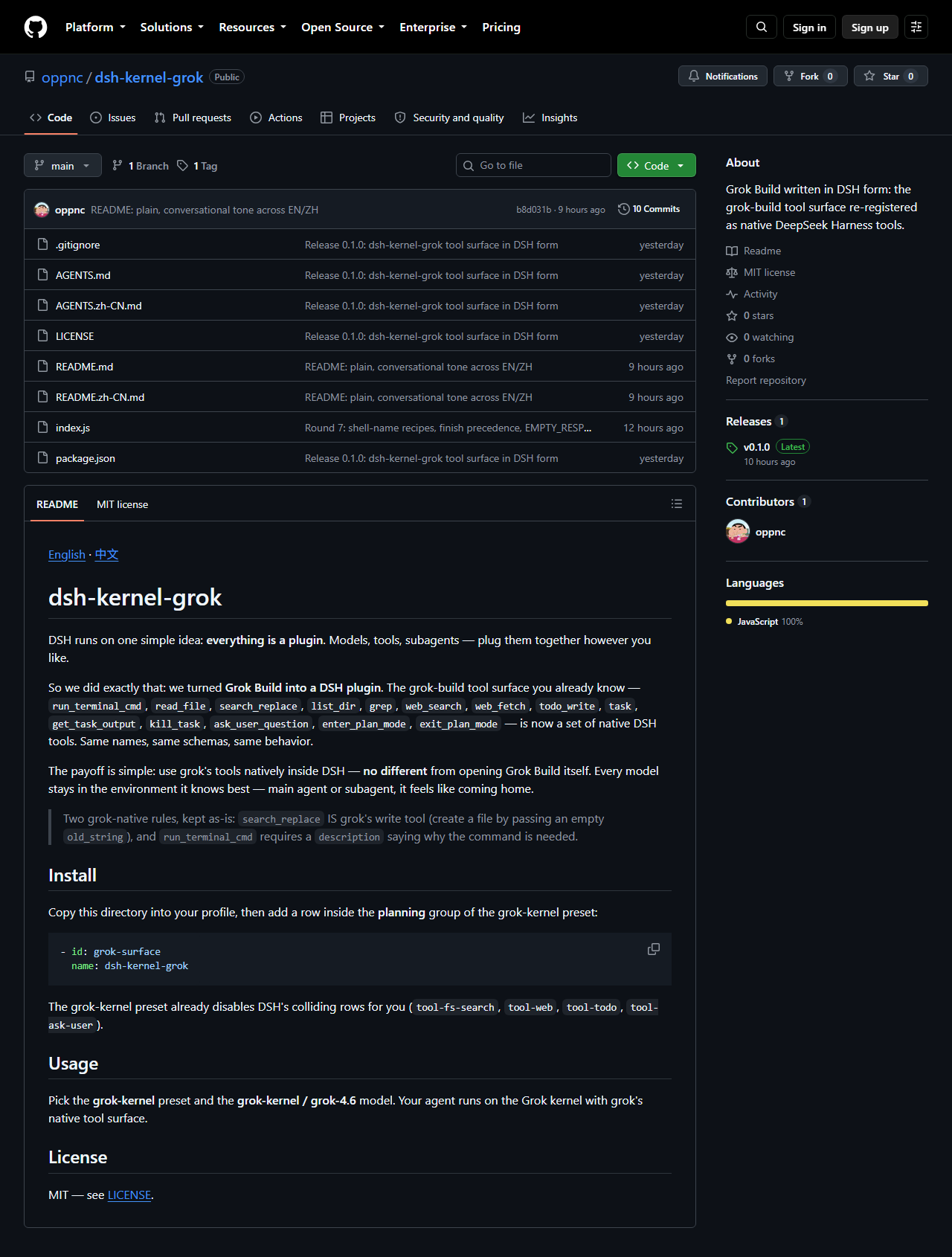Click the repository icon before oppnc

(x=30, y=77)
